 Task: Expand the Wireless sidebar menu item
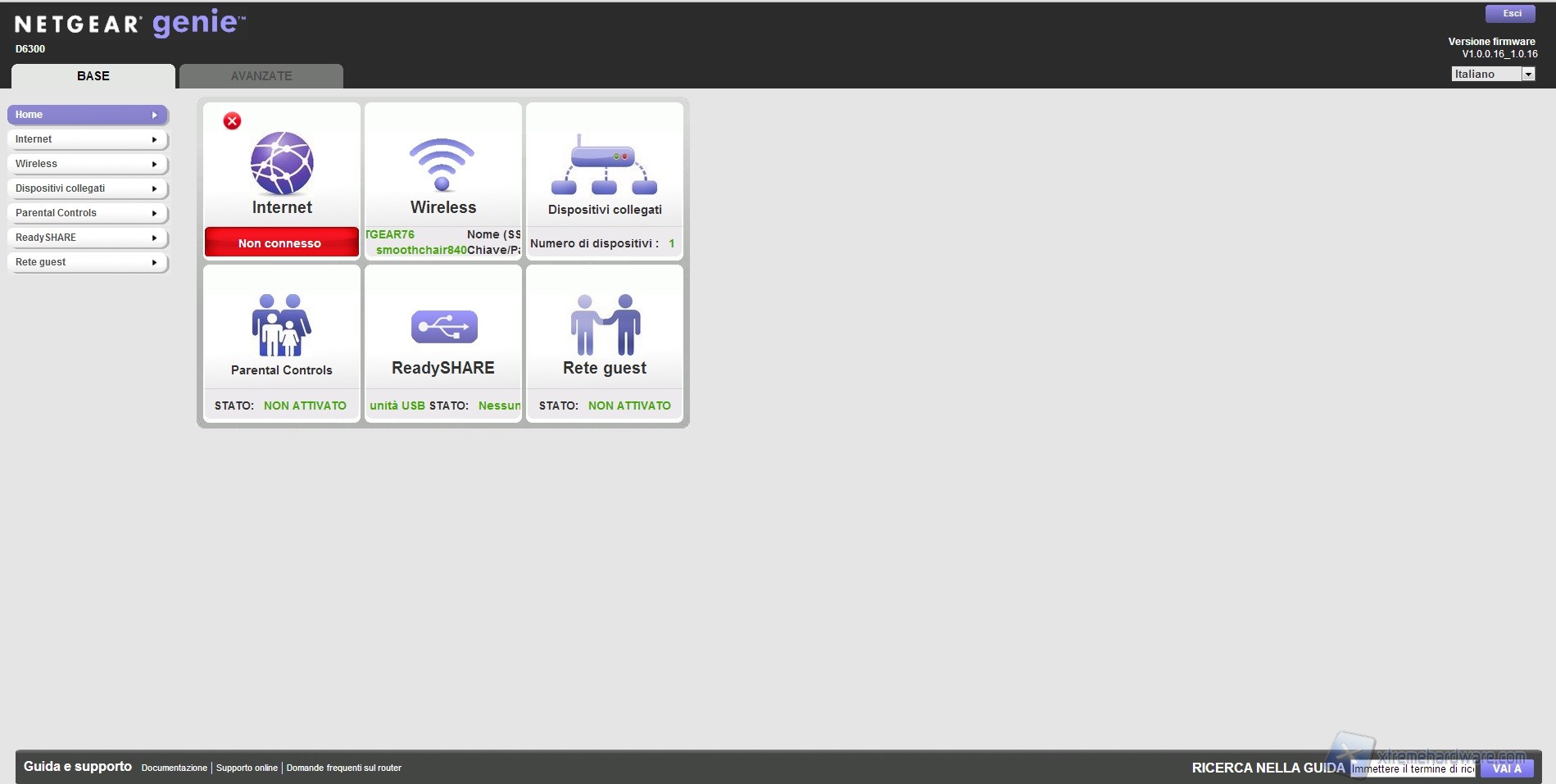[x=87, y=164]
